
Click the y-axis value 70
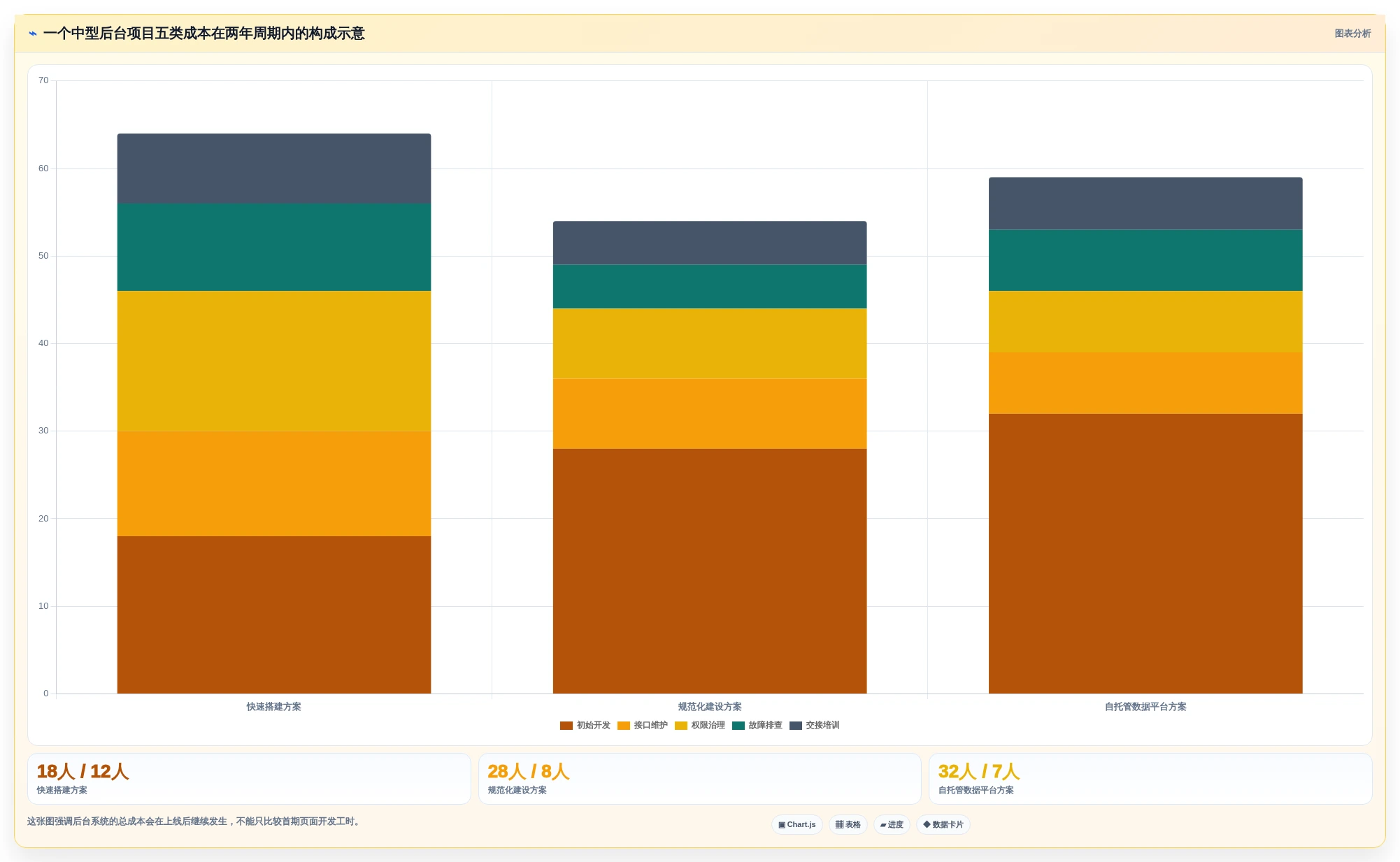click(43, 80)
